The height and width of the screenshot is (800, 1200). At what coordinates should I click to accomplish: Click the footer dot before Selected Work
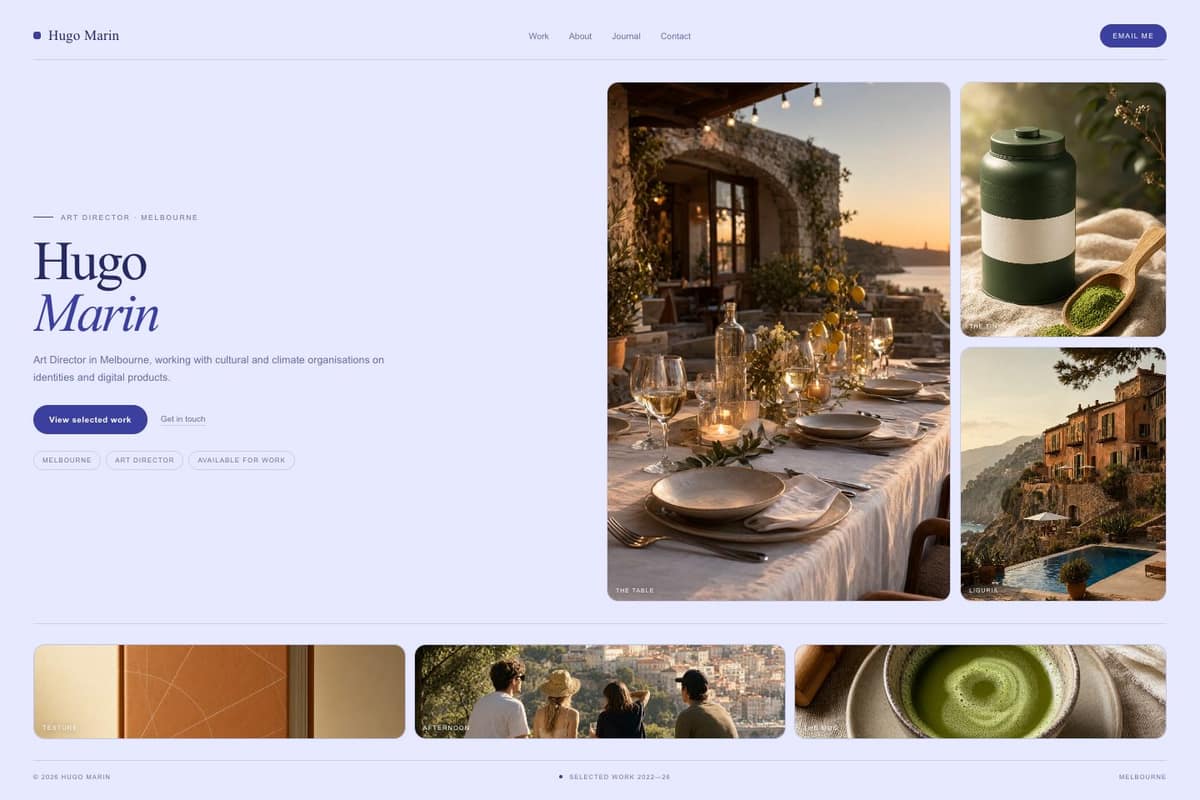[x=561, y=776]
